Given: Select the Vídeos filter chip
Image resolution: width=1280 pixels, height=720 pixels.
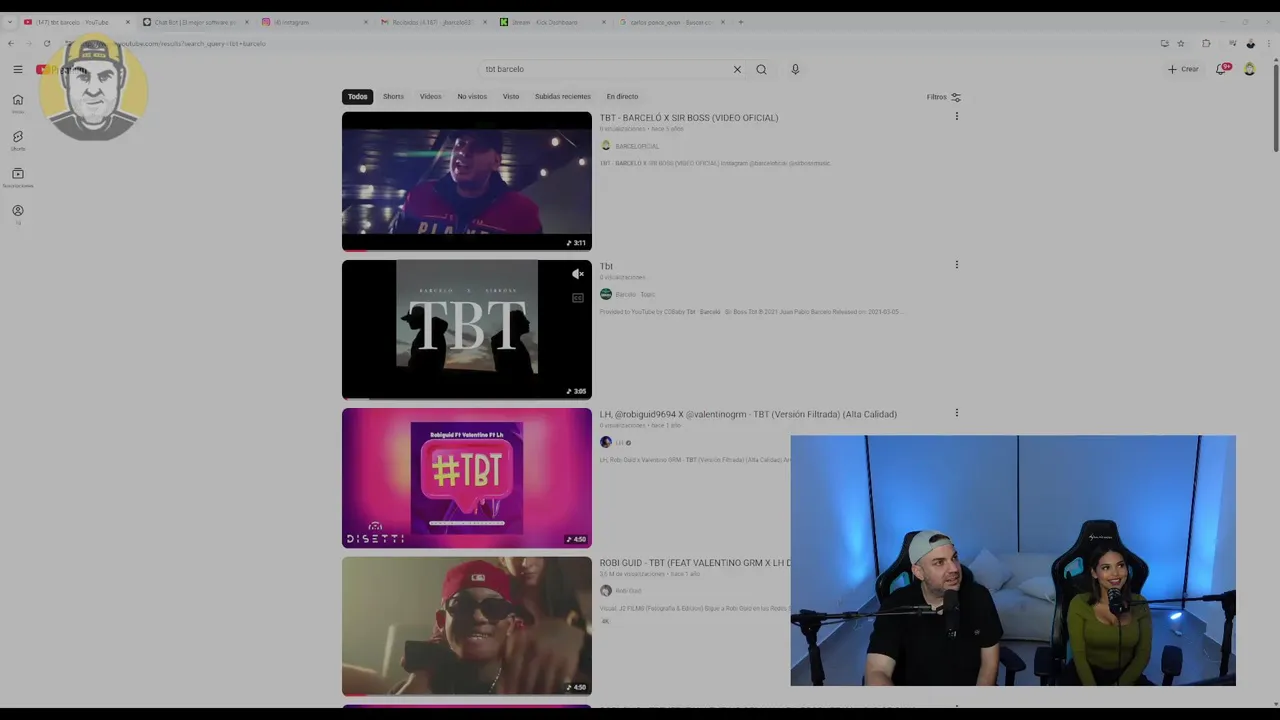Looking at the screenshot, I should click(x=430, y=97).
